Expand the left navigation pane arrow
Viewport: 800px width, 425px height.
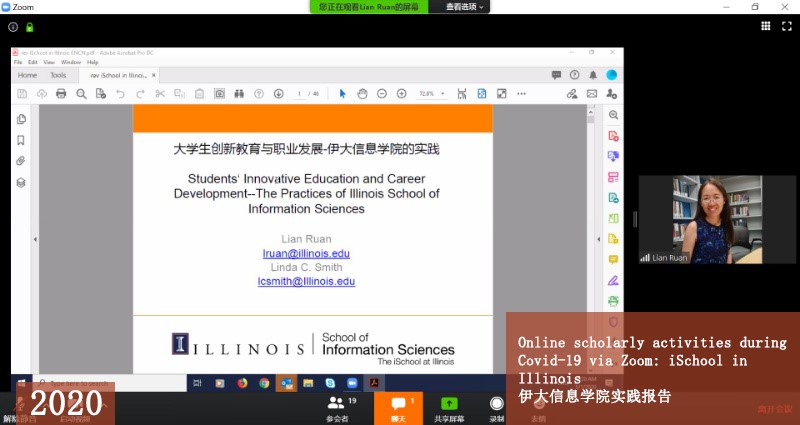click(x=35, y=239)
